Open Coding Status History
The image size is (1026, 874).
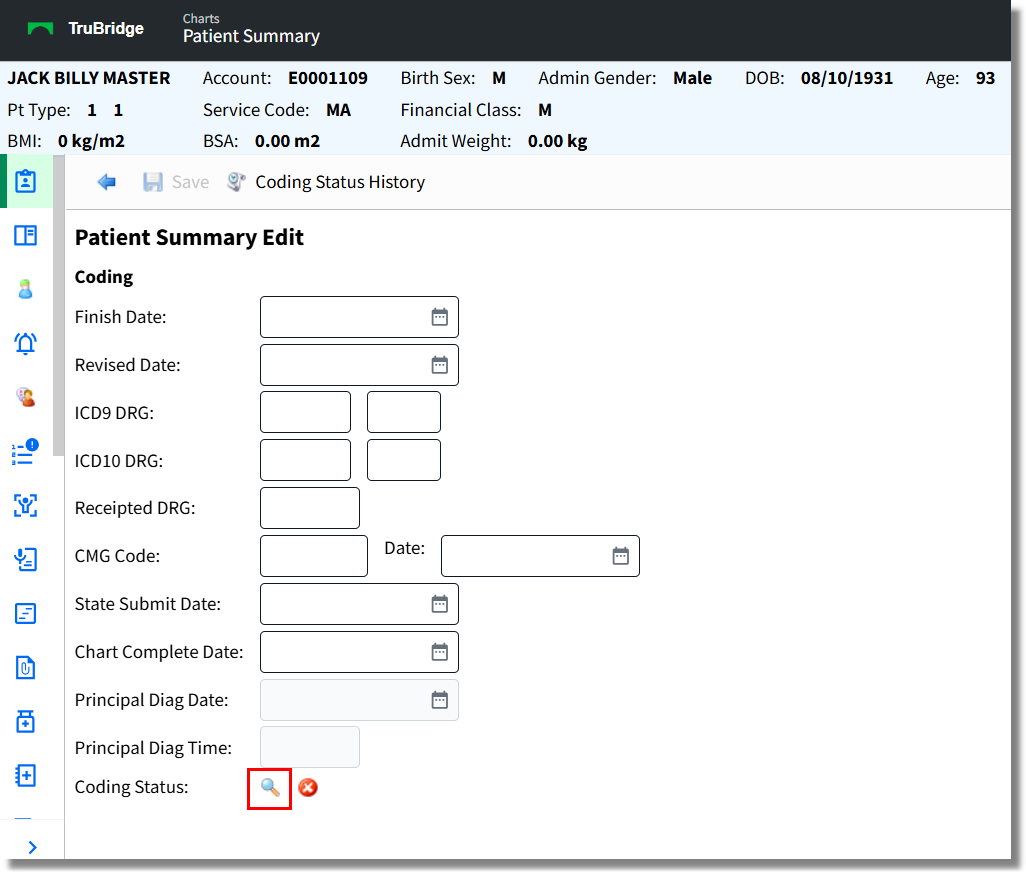click(326, 182)
